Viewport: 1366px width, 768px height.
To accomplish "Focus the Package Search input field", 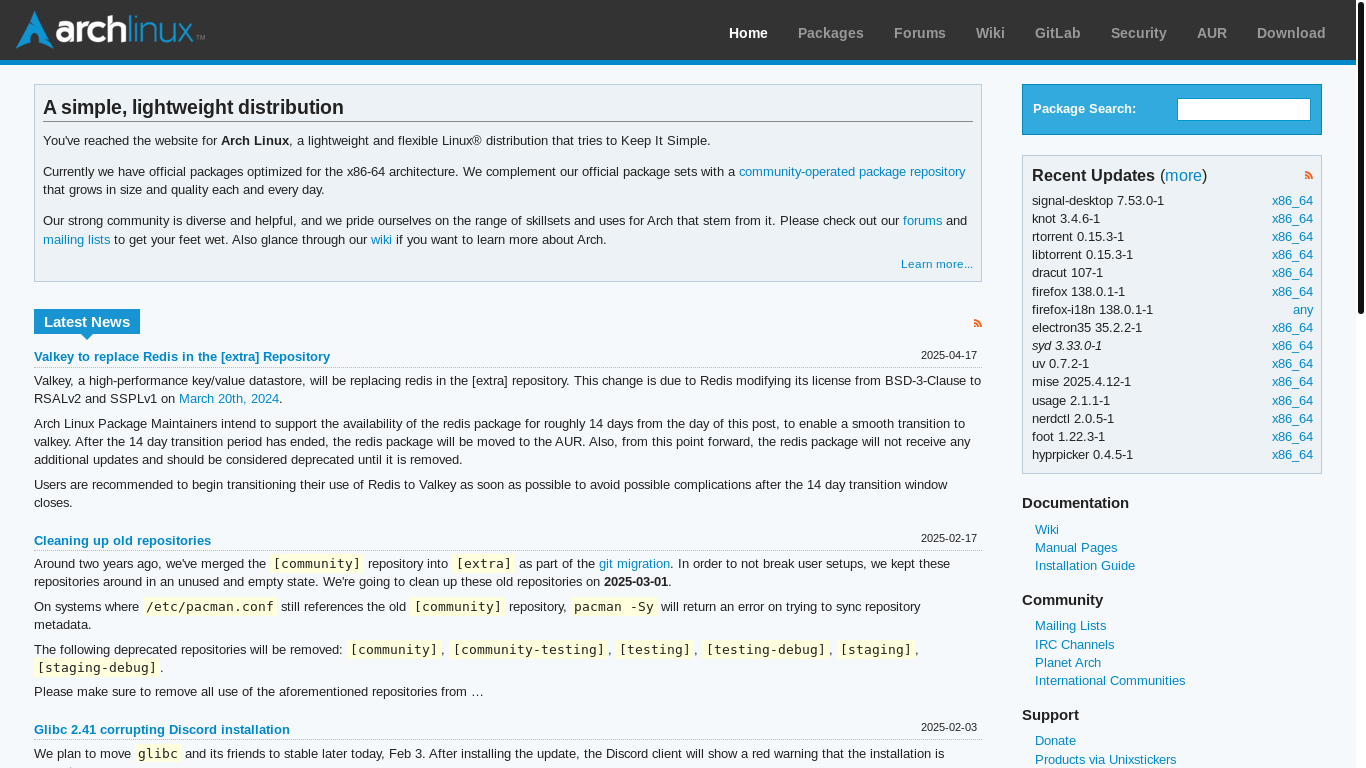I will pos(1243,109).
